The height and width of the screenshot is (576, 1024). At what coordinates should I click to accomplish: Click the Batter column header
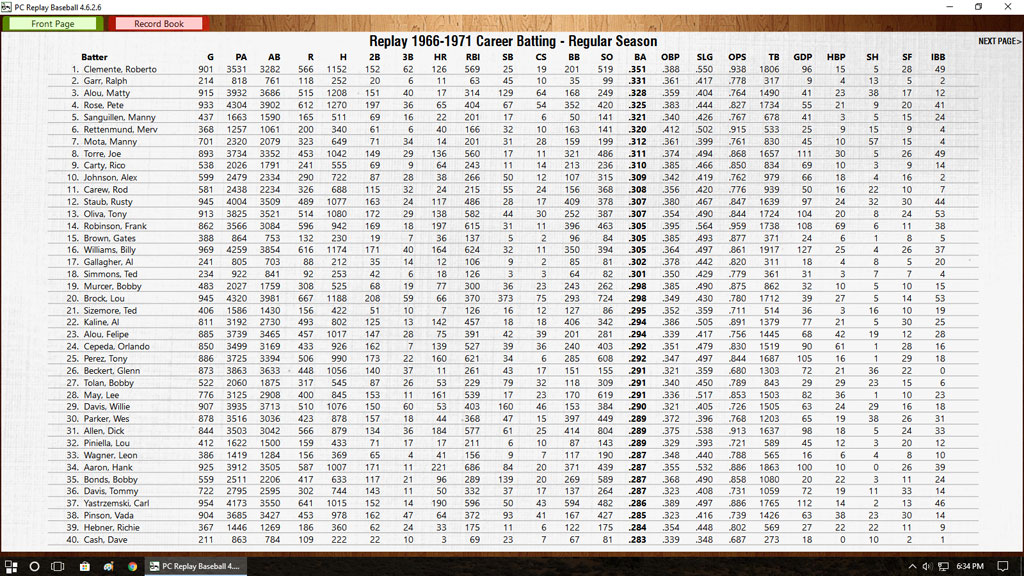(x=95, y=57)
